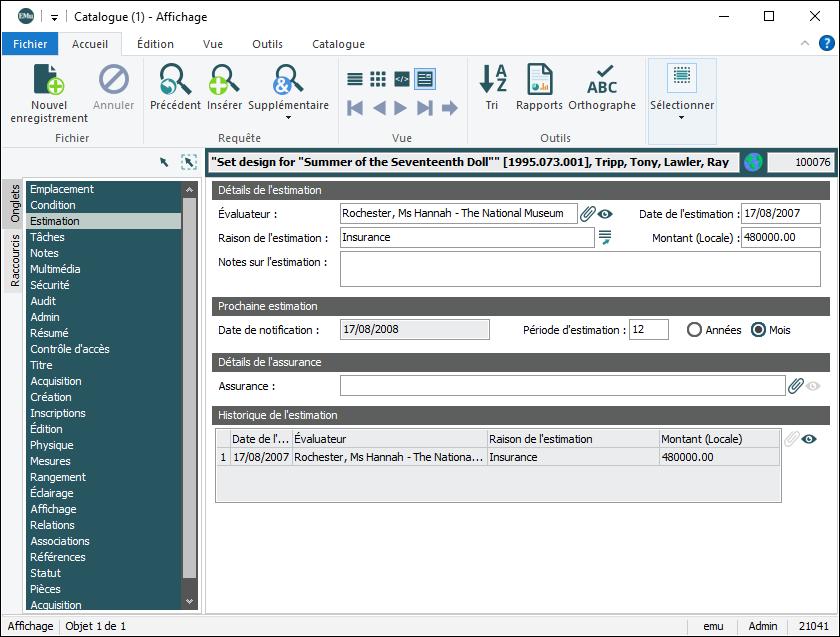Click the globe icon next to record title
840x637 pixels.
pyautogui.click(x=753, y=162)
